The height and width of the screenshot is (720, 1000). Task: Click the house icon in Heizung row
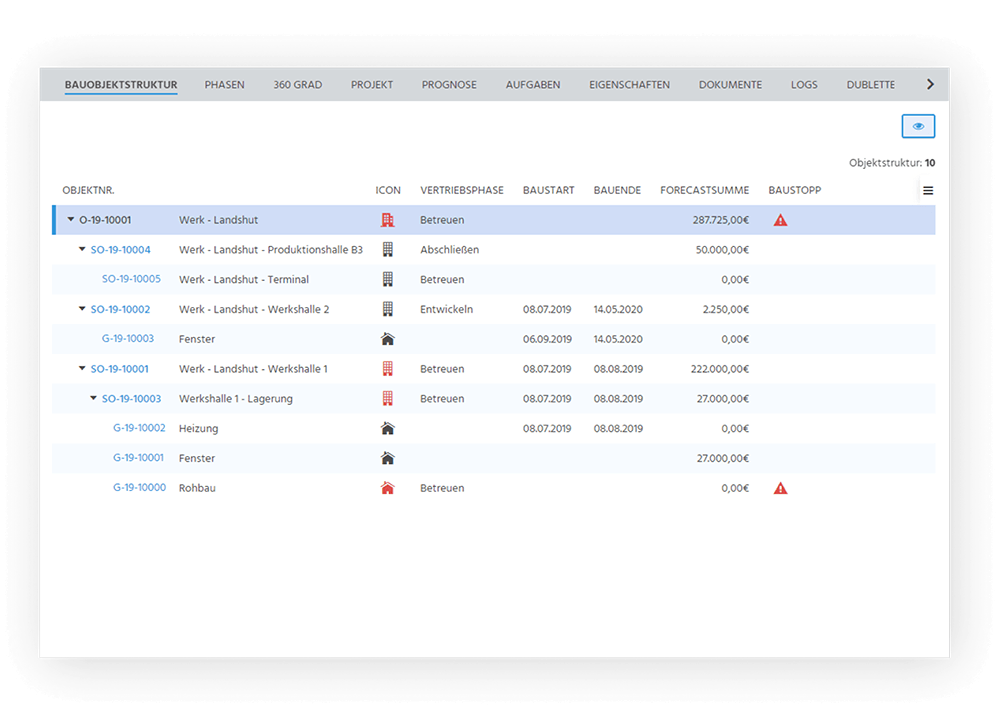pyautogui.click(x=387, y=428)
